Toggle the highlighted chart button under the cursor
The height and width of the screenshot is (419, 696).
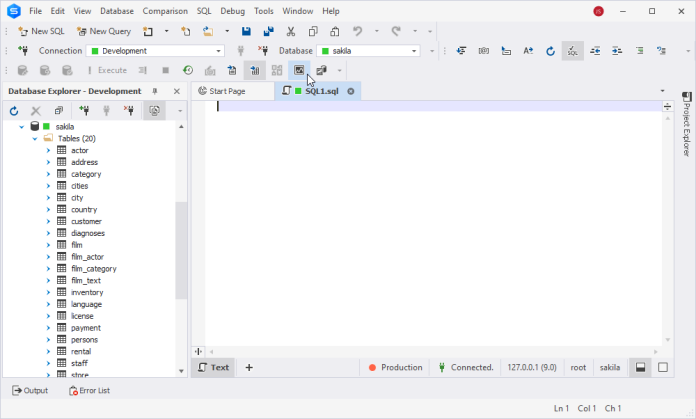pyautogui.click(x=299, y=70)
